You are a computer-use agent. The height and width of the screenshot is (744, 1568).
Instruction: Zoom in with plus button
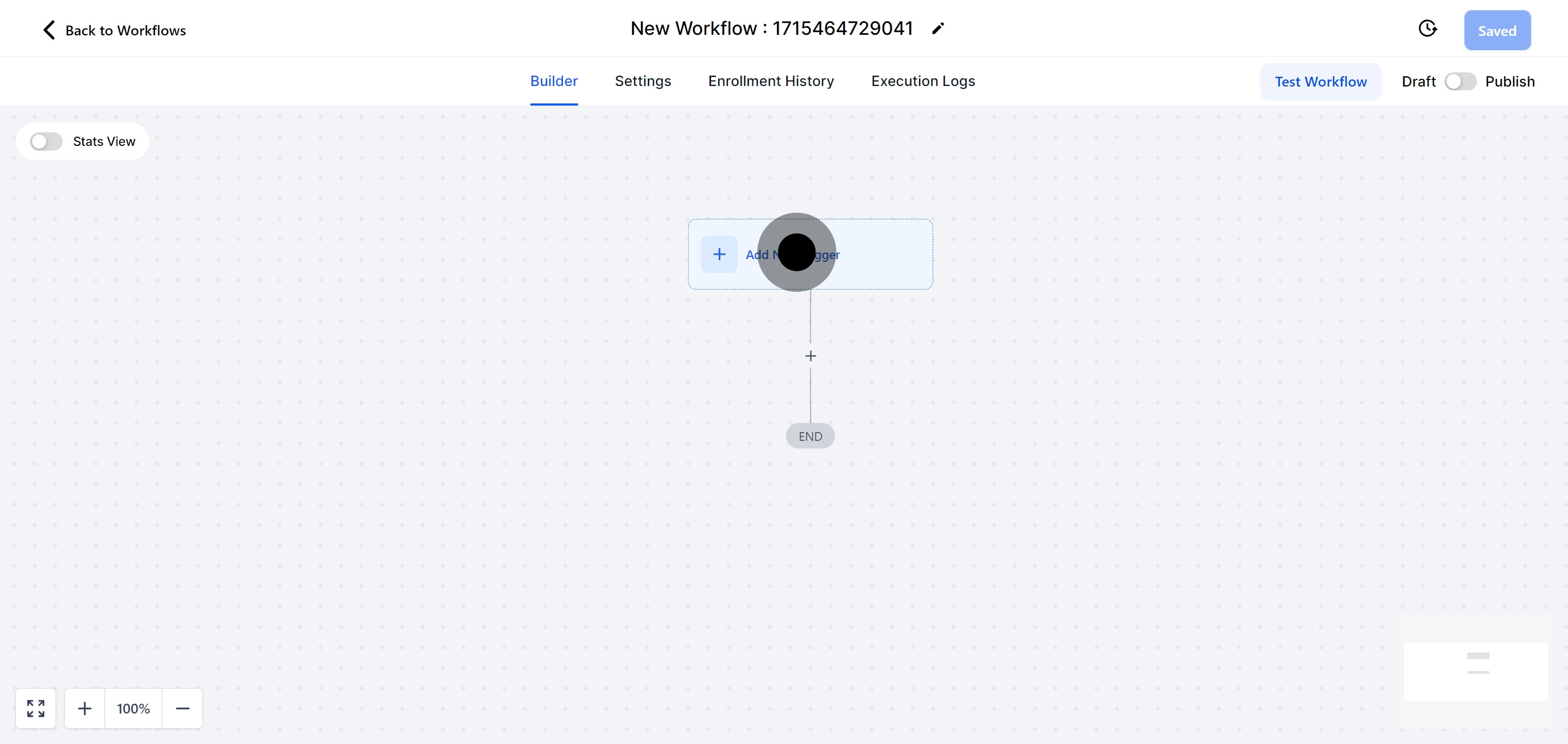pos(84,708)
